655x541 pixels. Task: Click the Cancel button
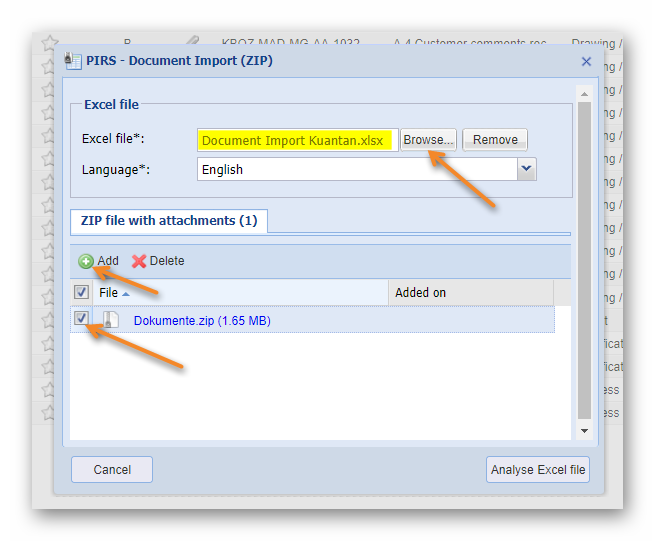112,469
